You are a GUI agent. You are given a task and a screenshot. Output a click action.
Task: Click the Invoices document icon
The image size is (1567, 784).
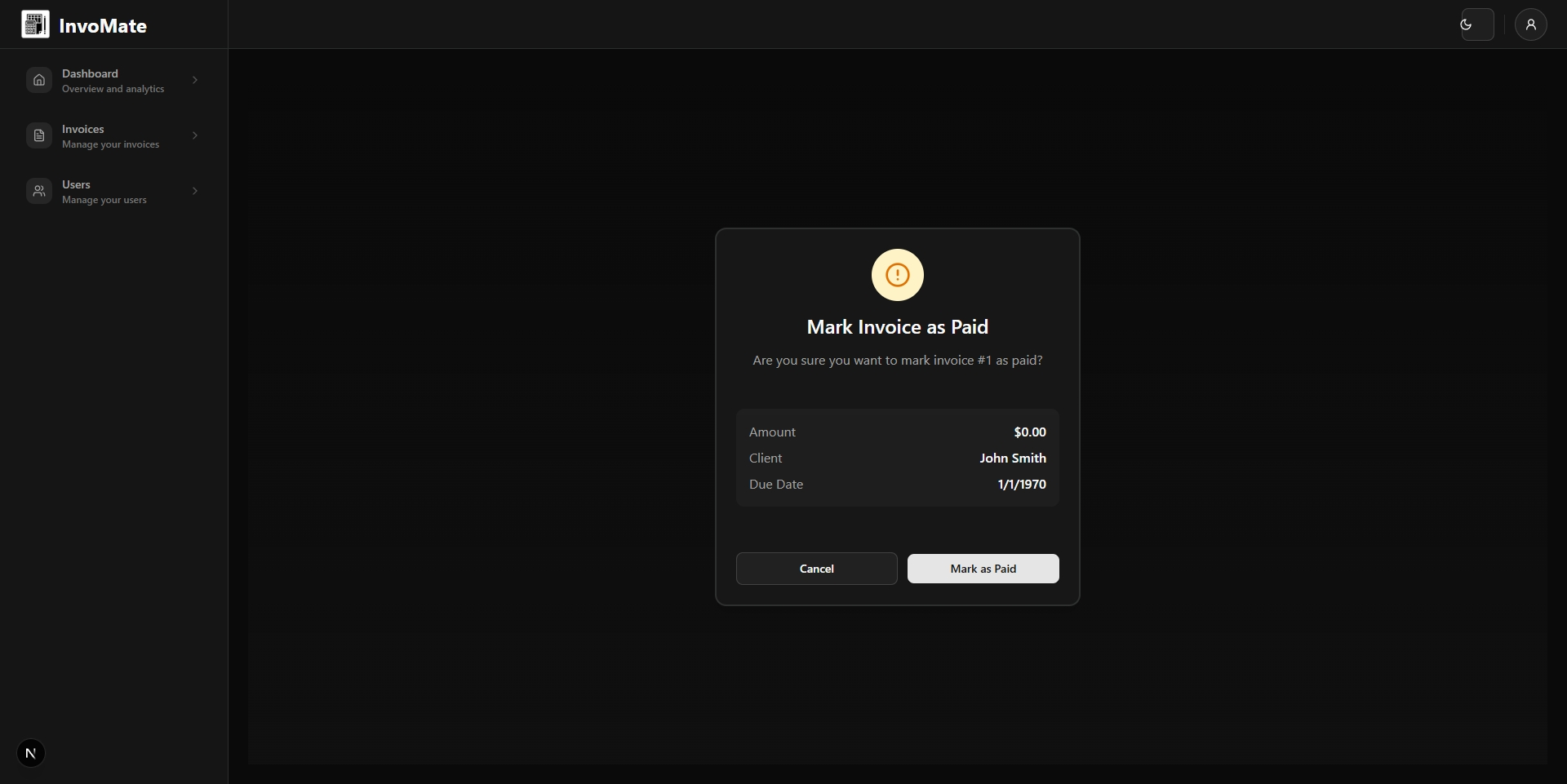[x=38, y=135]
